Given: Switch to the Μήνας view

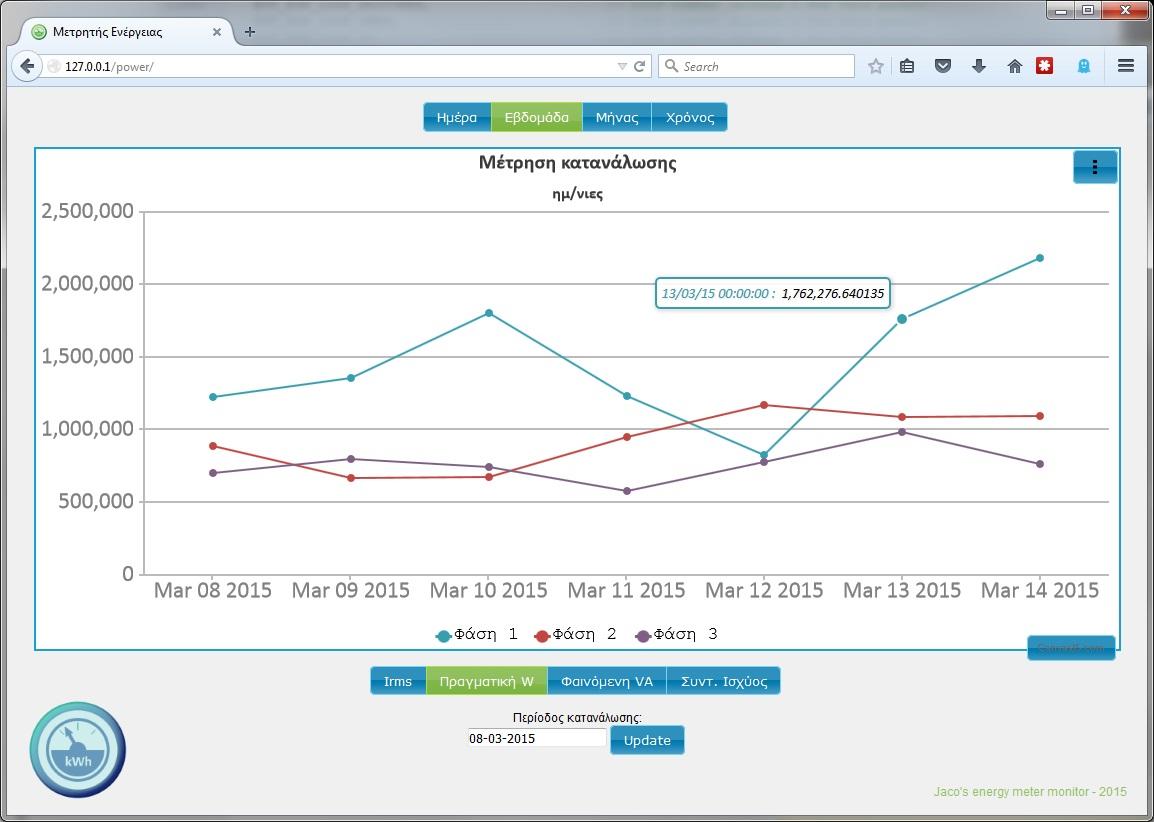Looking at the screenshot, I should 617,117.
